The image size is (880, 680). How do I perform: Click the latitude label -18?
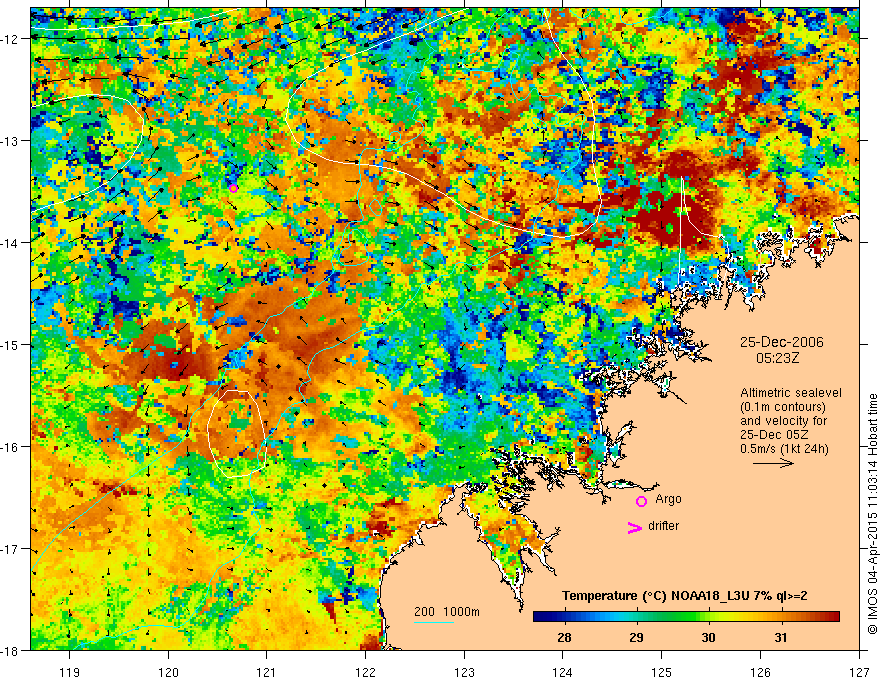pos(10,650)
